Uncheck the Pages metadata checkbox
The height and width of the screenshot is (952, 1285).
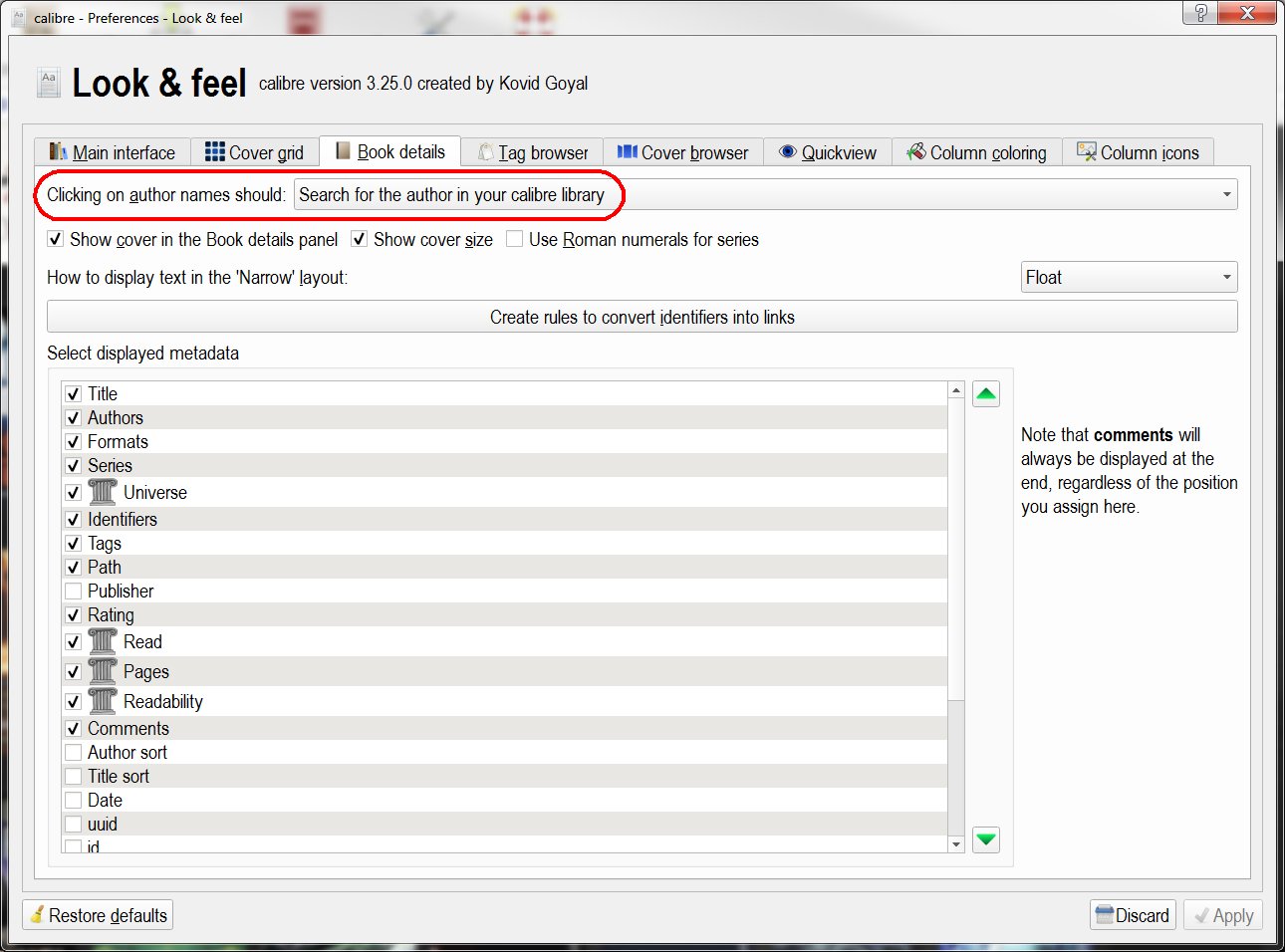pyautogui.click(x=74, y=671)
